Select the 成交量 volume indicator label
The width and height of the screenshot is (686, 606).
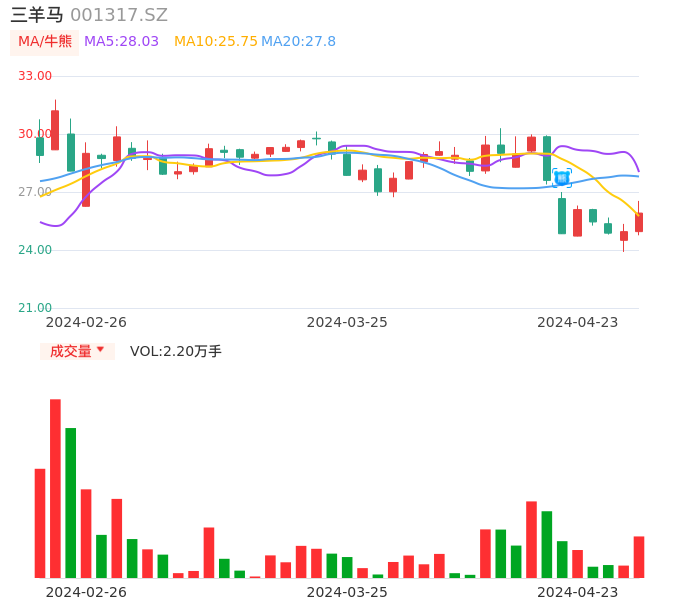[x=70, y=351]
